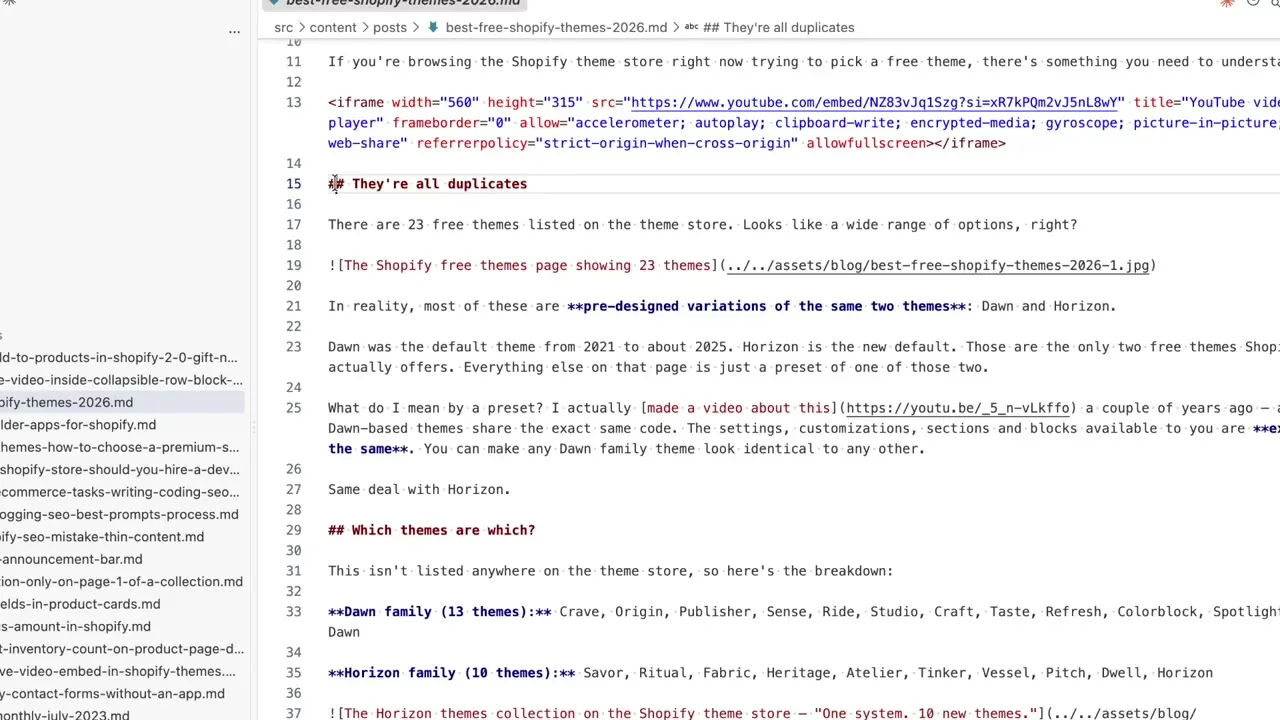Open the video-embed-in-shopify-themes file
The image size is (1280, 720).
(x=118, y=671)
